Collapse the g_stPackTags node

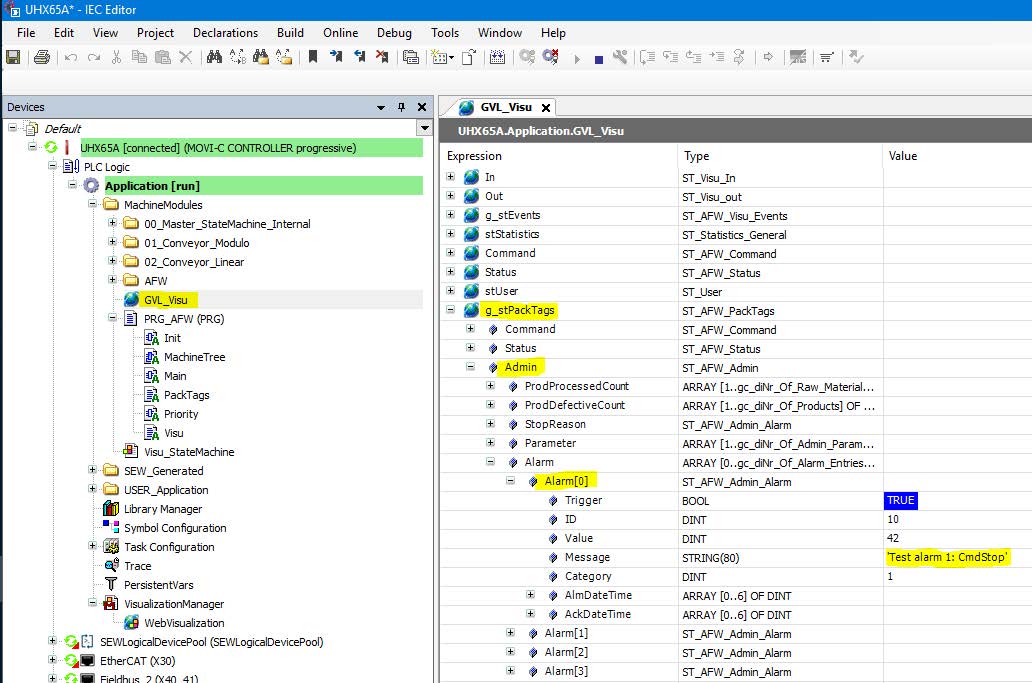pyautogui.click(x=450, y=310)
